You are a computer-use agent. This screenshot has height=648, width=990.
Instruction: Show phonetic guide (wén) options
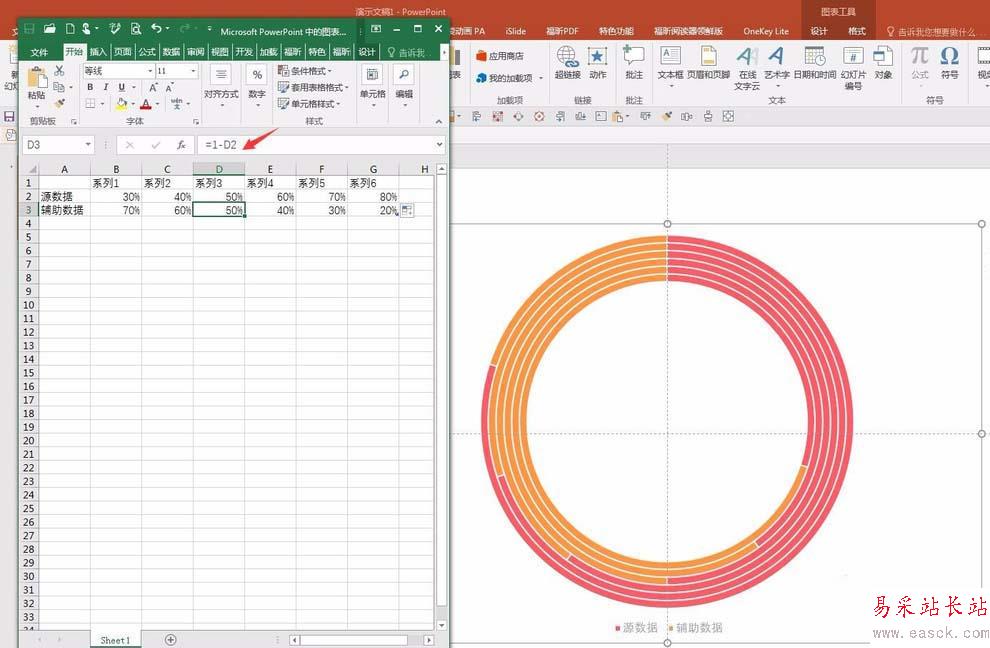177,103
